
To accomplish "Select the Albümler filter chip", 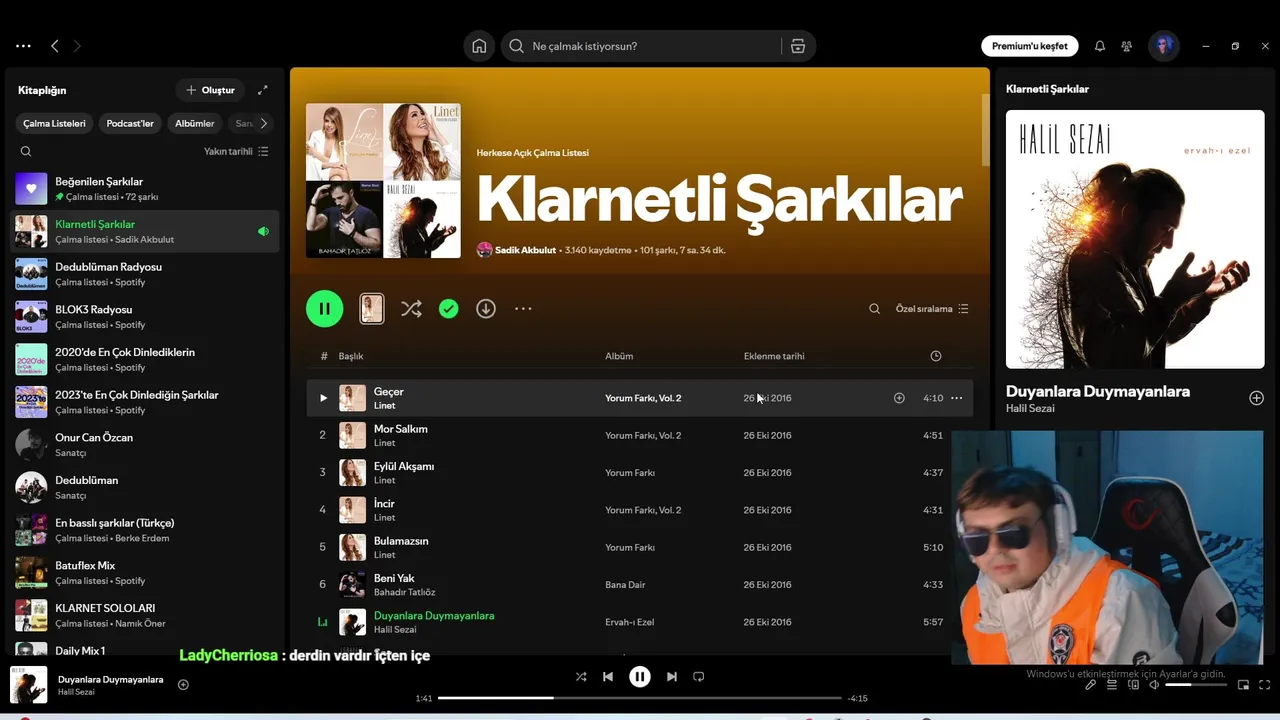I will [195, 123].
